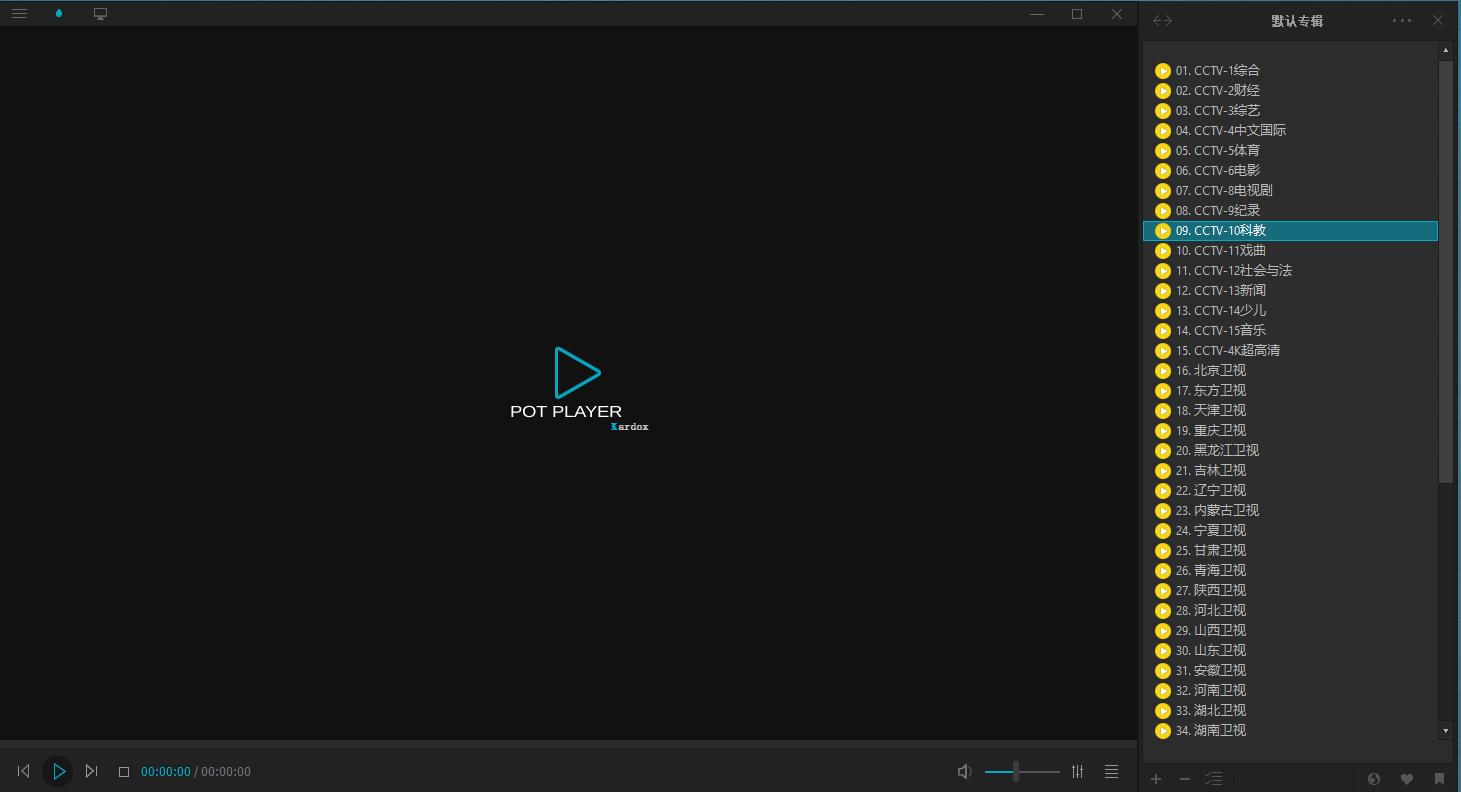Select the 默认专辑 playlist tab
This screenshot has width=1461, height=792.
[1297, 20]
